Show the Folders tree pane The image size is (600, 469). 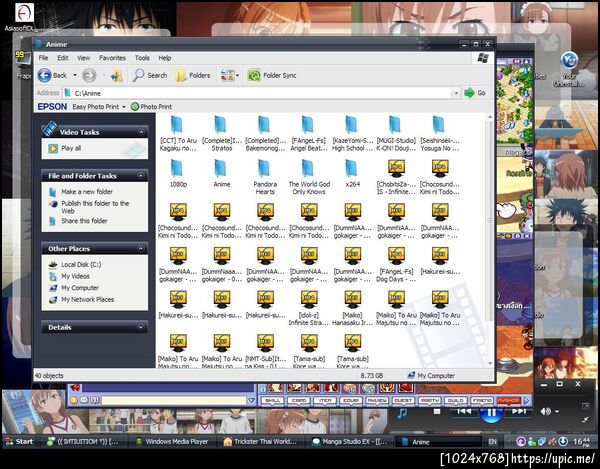click(193, 75)
